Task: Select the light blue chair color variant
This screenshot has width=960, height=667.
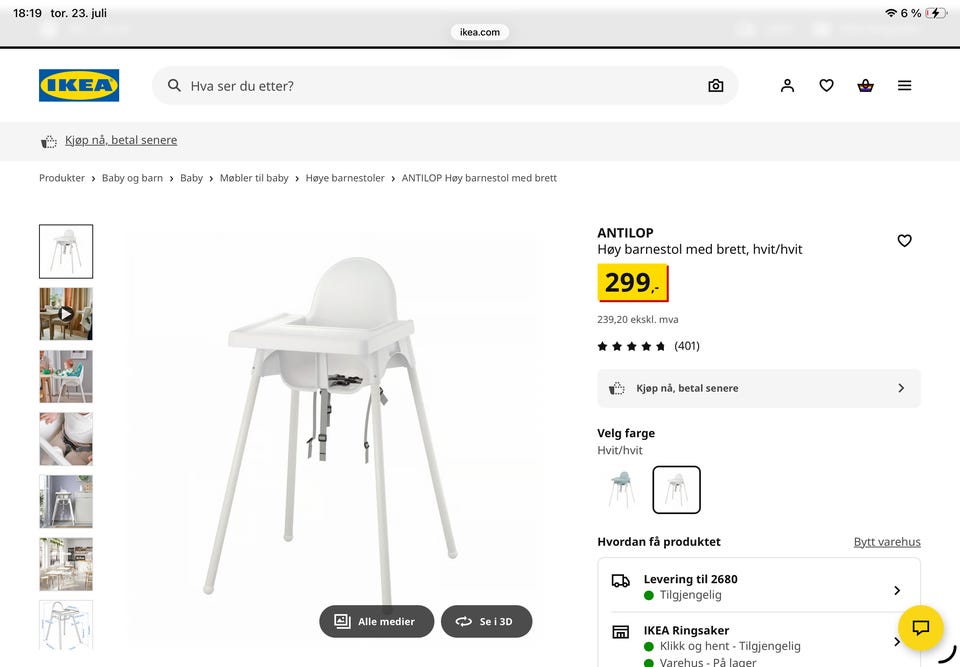Action: click(x=621, y=490)
